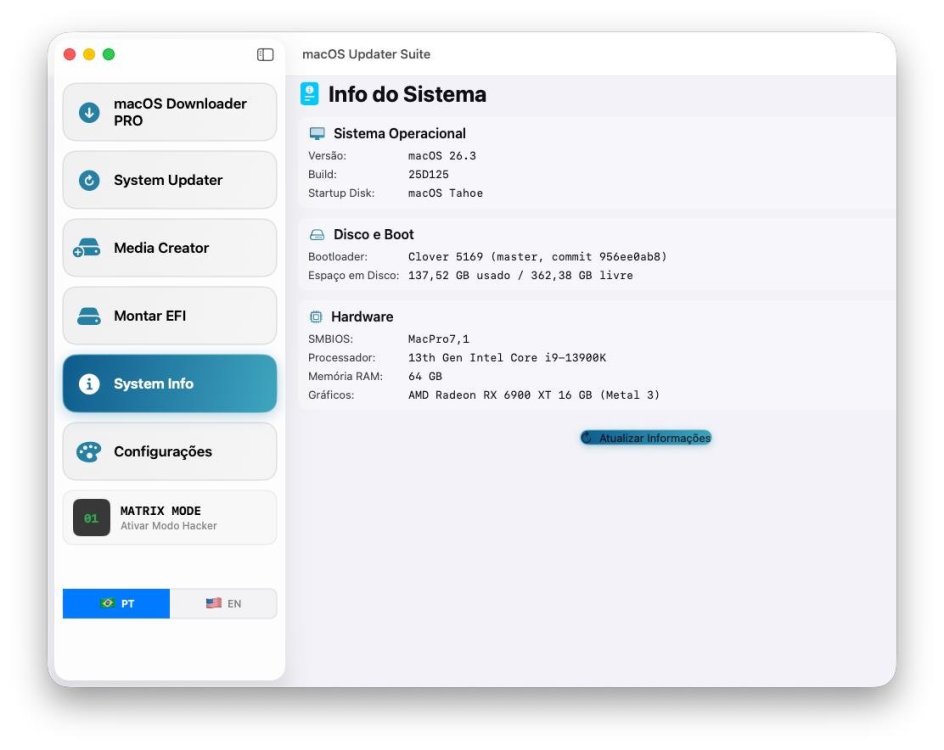
Task: Click the Info do Sistema header icon
Action: (309, 95)
